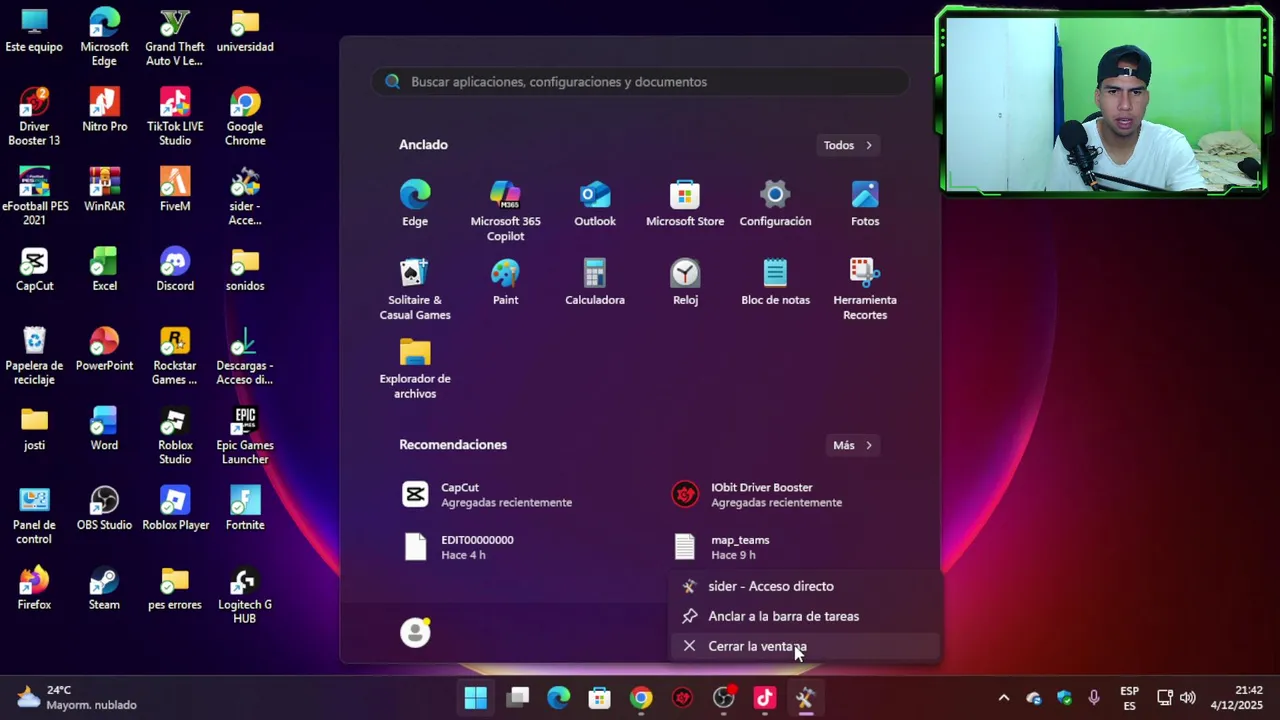Select the Word desktop shortcut
This screenshot has height=720, width=1280.
pyautogui.click(x=104, y=430)
